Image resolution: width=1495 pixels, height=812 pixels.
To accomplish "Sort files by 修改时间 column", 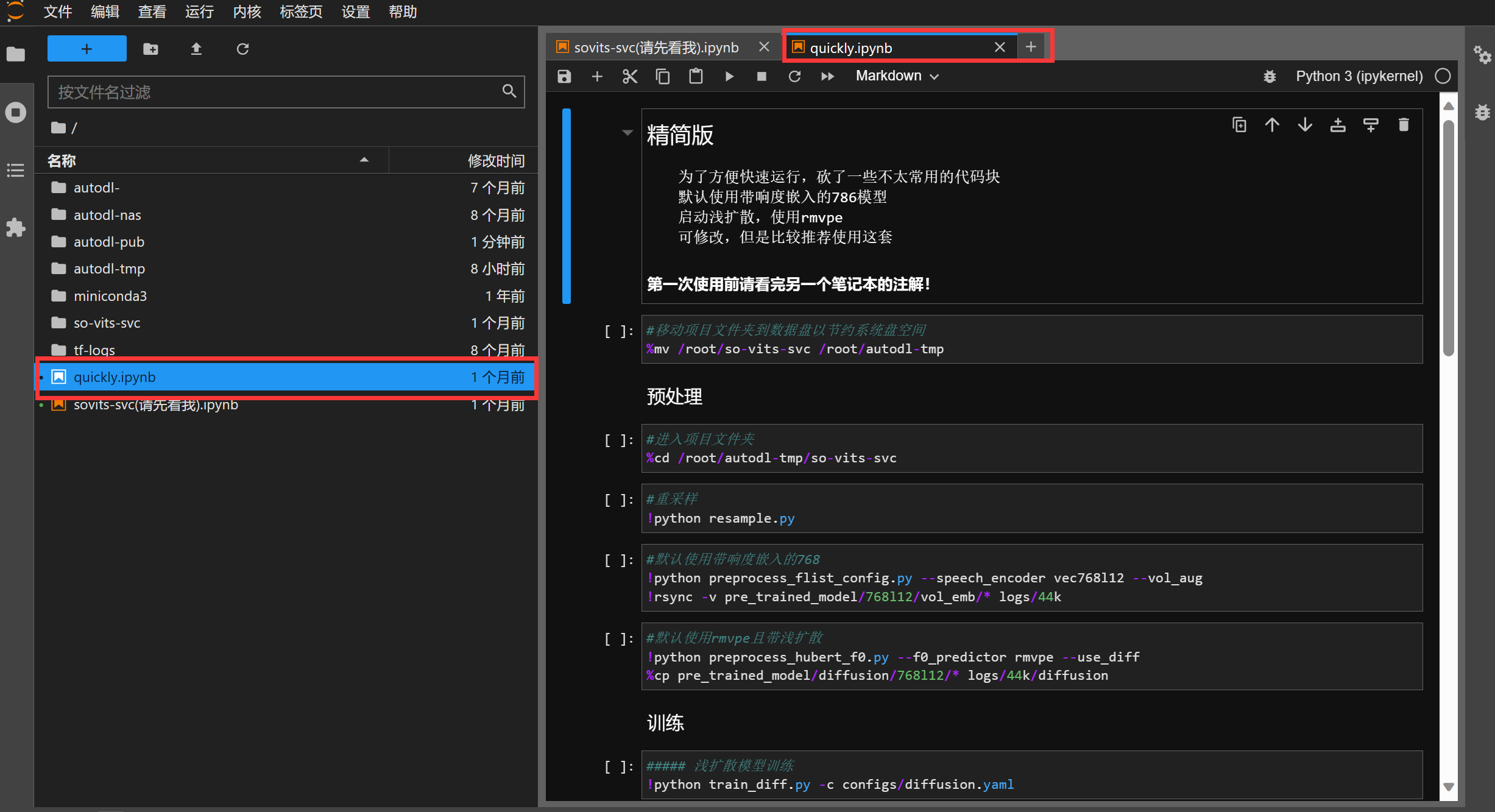I will (x=463, y=161).
